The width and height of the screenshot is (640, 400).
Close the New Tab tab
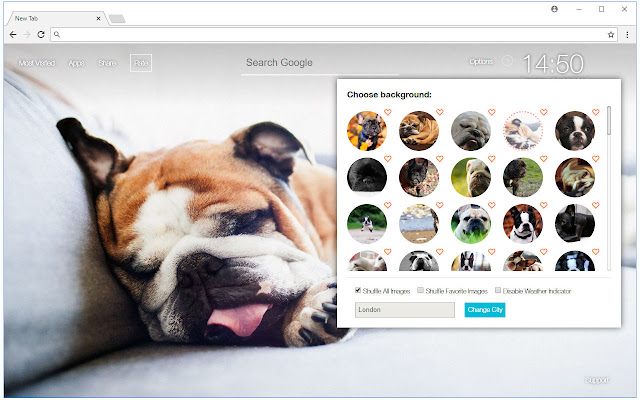98,18
